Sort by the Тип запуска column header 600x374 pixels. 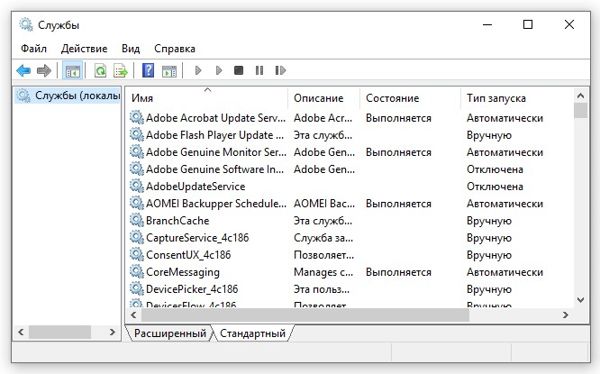click(x=517, y=98)
